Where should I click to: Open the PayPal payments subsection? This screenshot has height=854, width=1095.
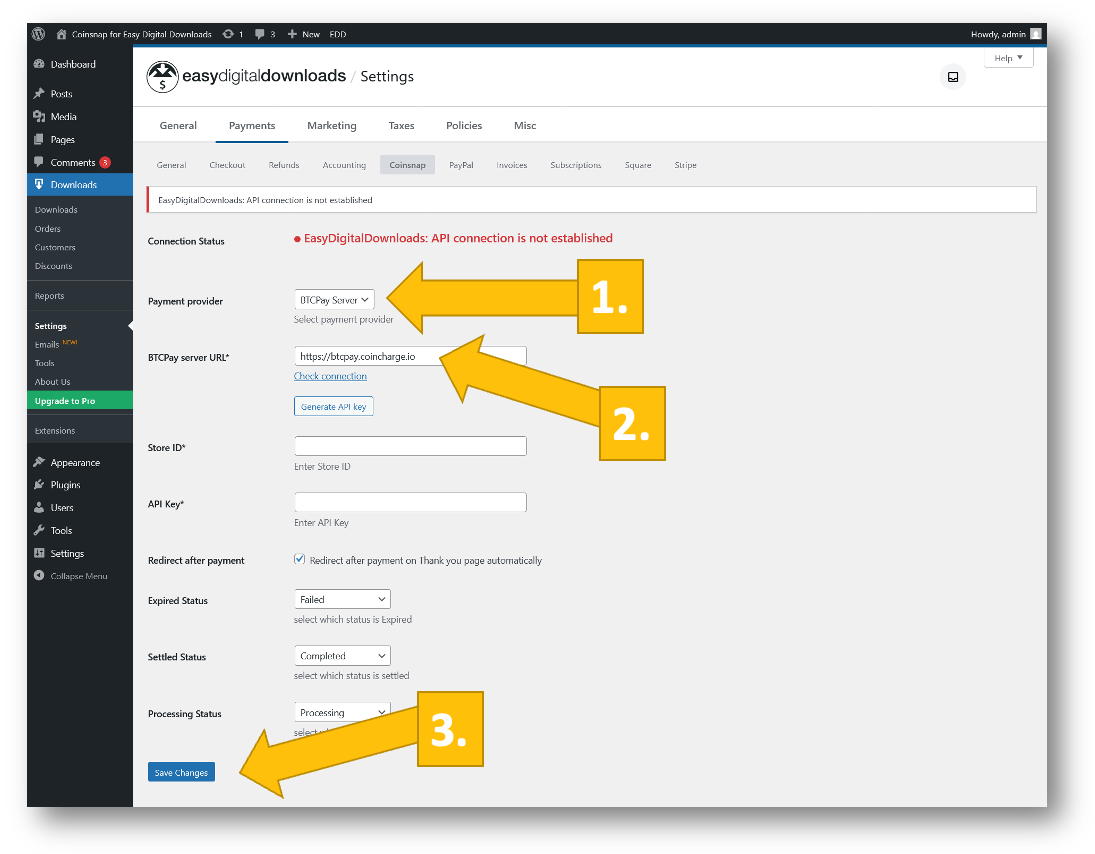coord(461,165)
